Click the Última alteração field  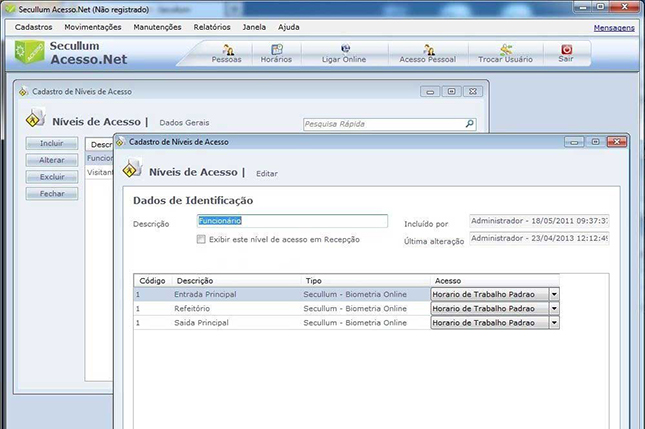click(539, 238)
